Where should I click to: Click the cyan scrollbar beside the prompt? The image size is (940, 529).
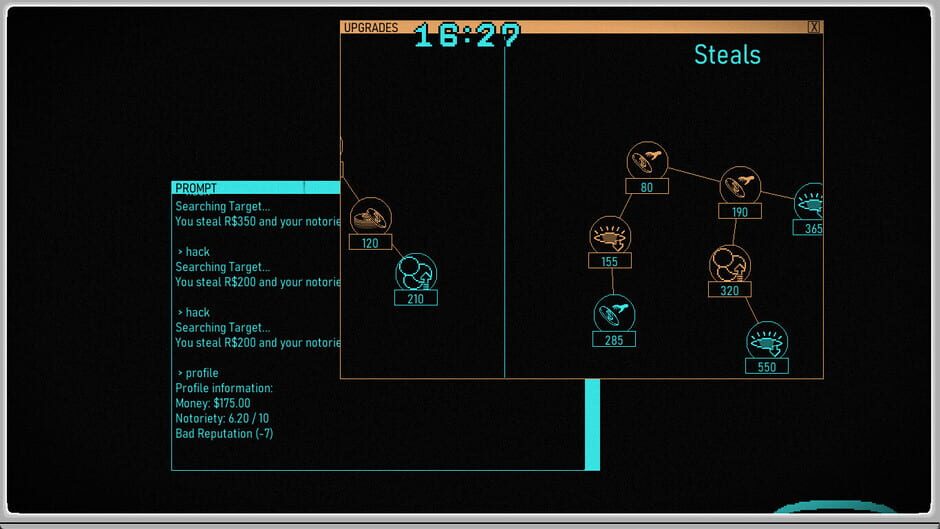point(592,424)
